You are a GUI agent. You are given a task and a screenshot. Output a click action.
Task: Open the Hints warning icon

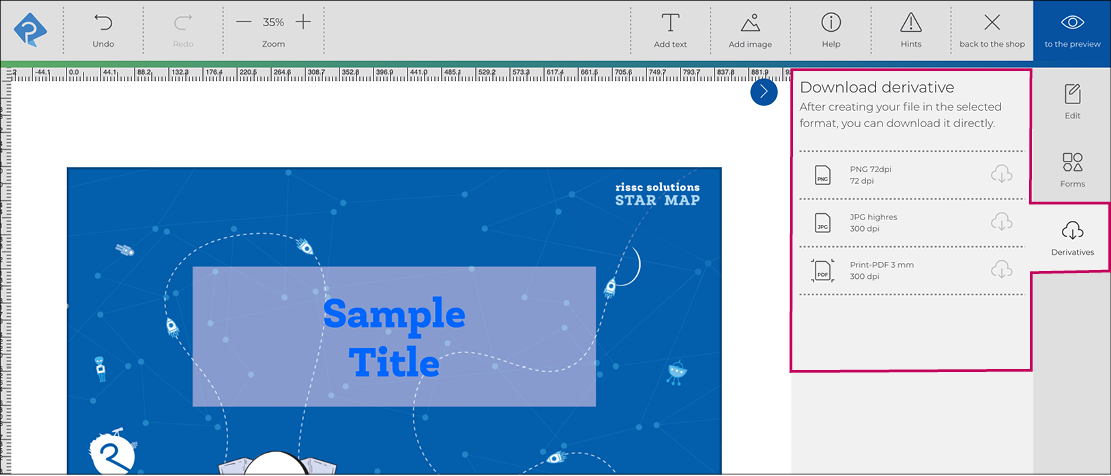point(911,23)
